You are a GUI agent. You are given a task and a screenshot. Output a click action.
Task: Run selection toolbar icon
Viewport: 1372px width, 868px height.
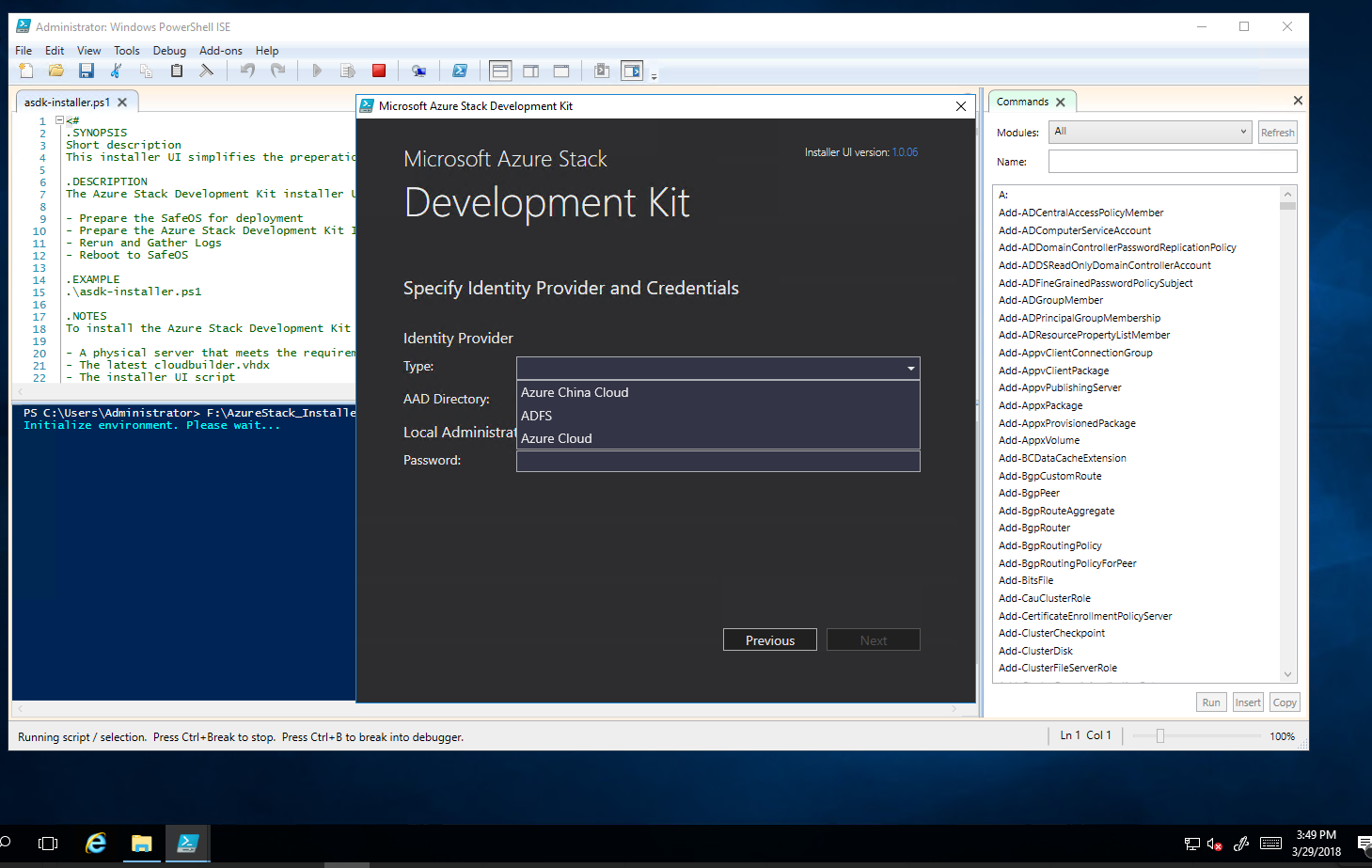click(x=347, y=71)
